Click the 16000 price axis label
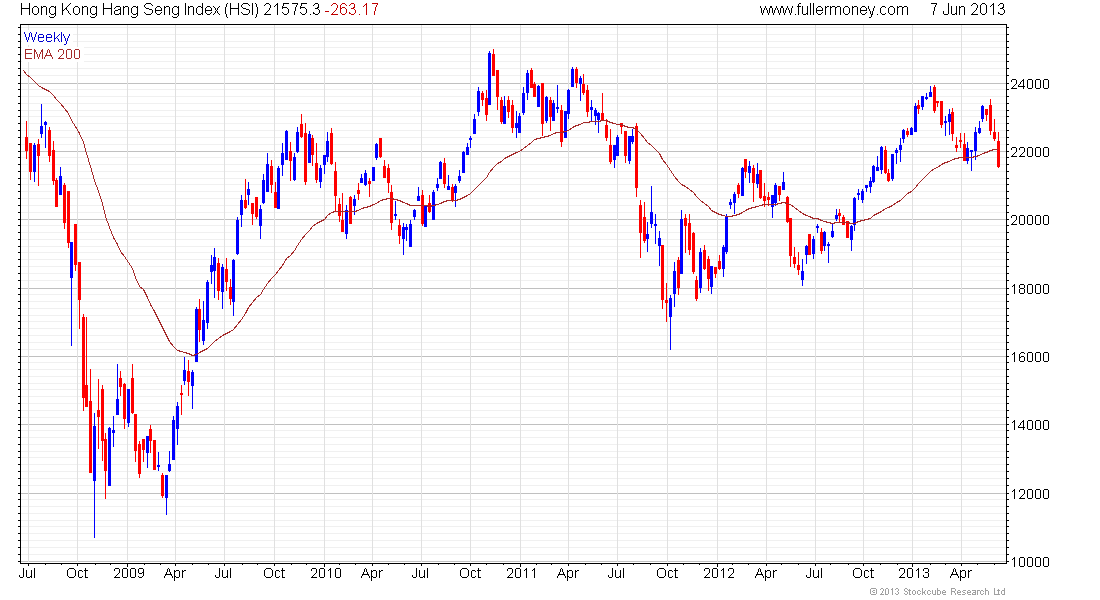 [1029, 357]
